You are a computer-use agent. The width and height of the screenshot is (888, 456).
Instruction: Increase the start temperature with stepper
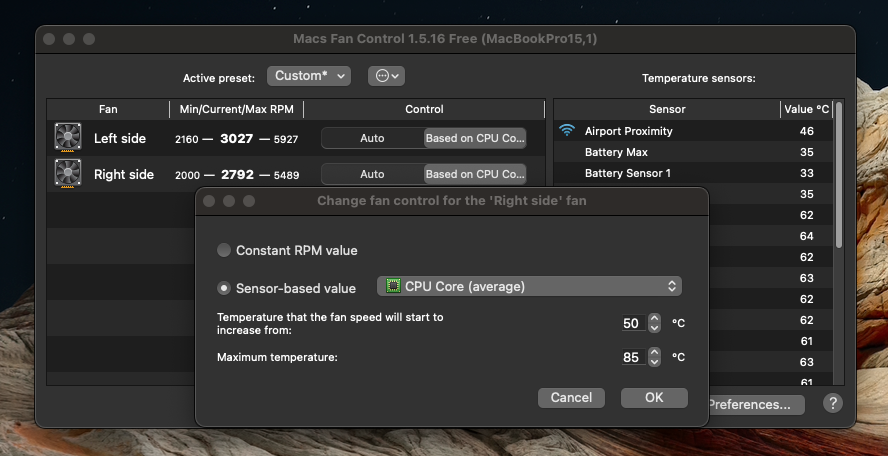(654, 318)
